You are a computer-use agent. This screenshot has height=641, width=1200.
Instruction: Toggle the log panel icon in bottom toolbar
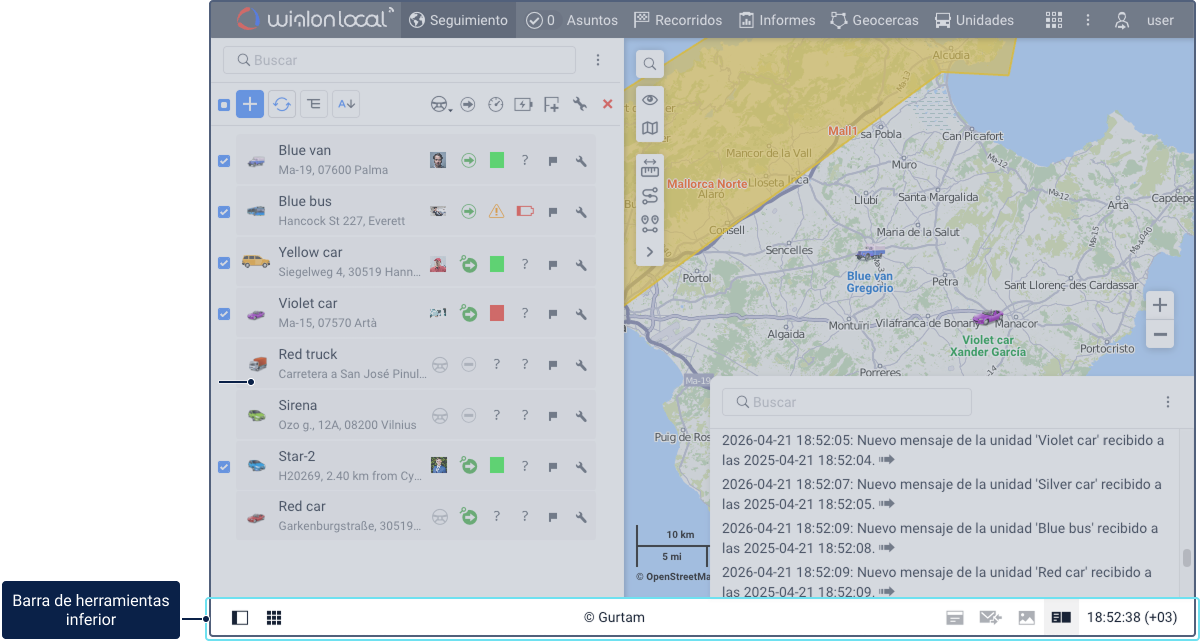pyautogui.click(x=1061, y=618)
